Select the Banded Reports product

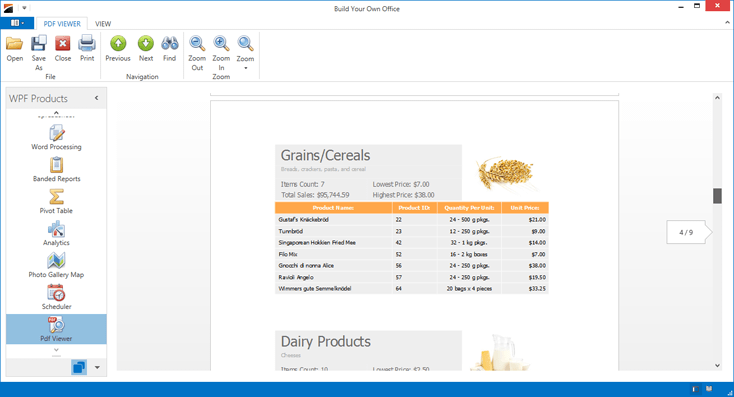(56, 169)
